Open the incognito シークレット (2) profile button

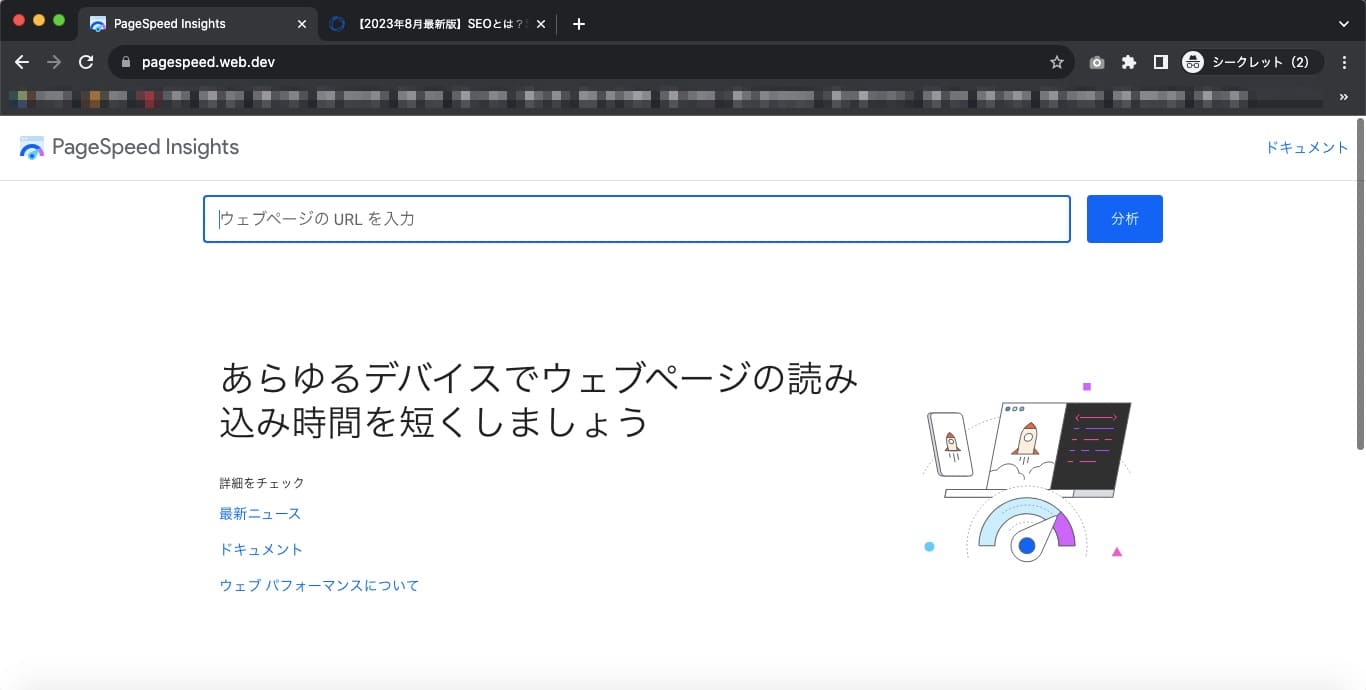[x=1252, y=62]
